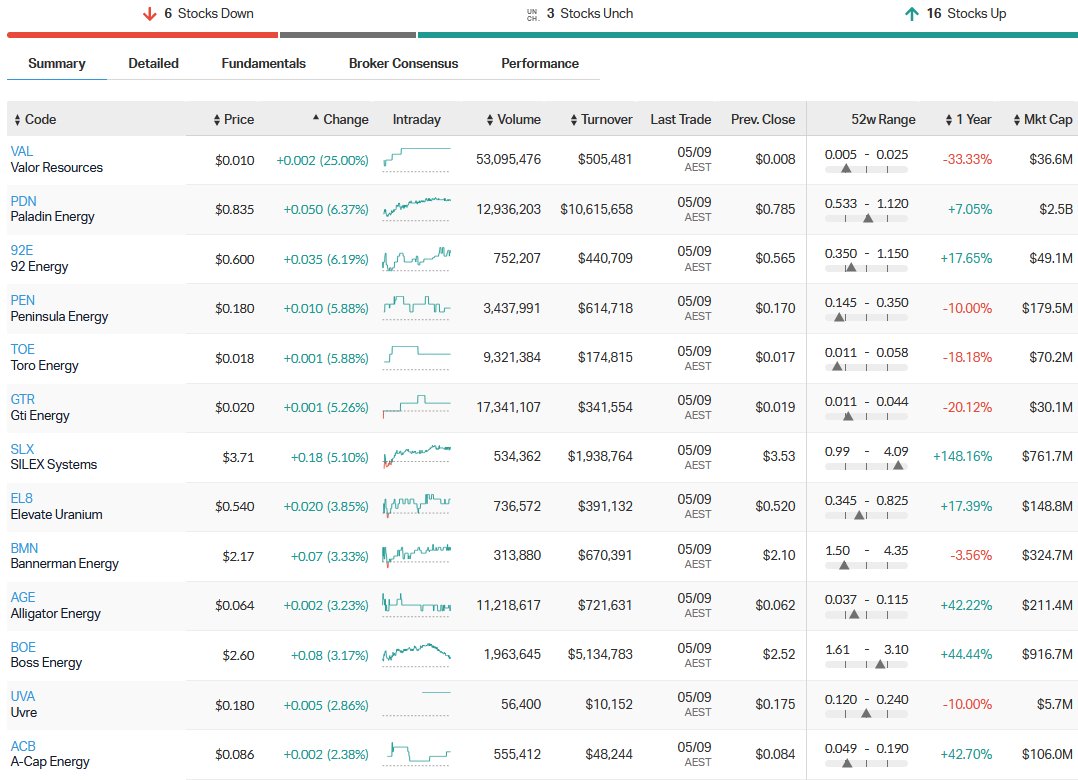Image resolution: width=1078 pixels, height=780 pixels.
Task: Sort table by Code column
Action: click(x=35, y=120)
